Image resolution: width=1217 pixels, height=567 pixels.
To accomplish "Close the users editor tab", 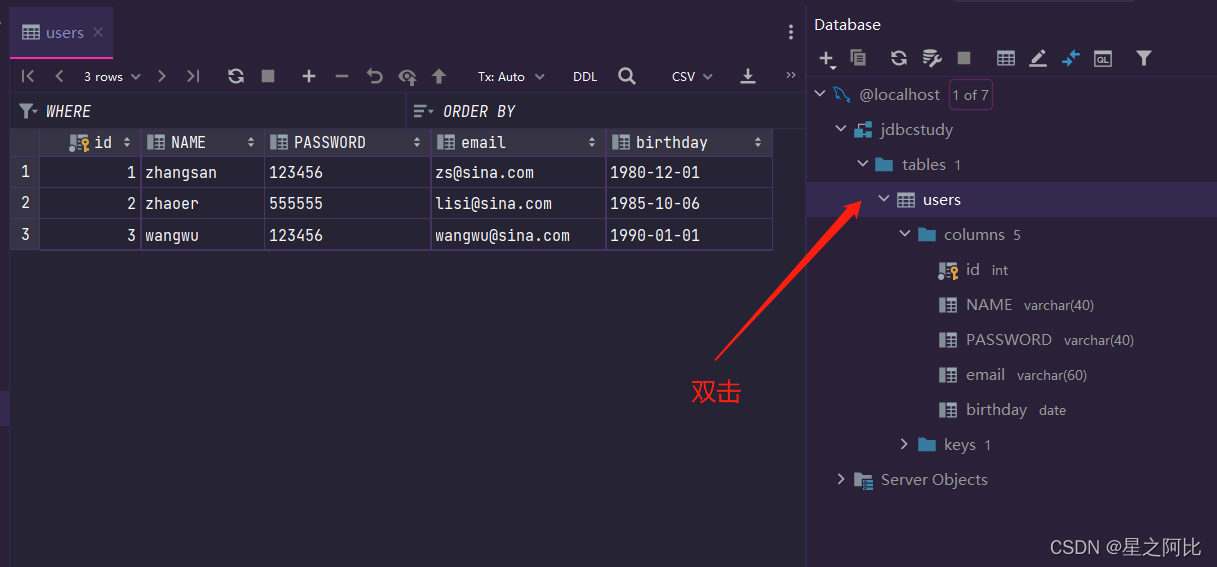I will [98, 33].
